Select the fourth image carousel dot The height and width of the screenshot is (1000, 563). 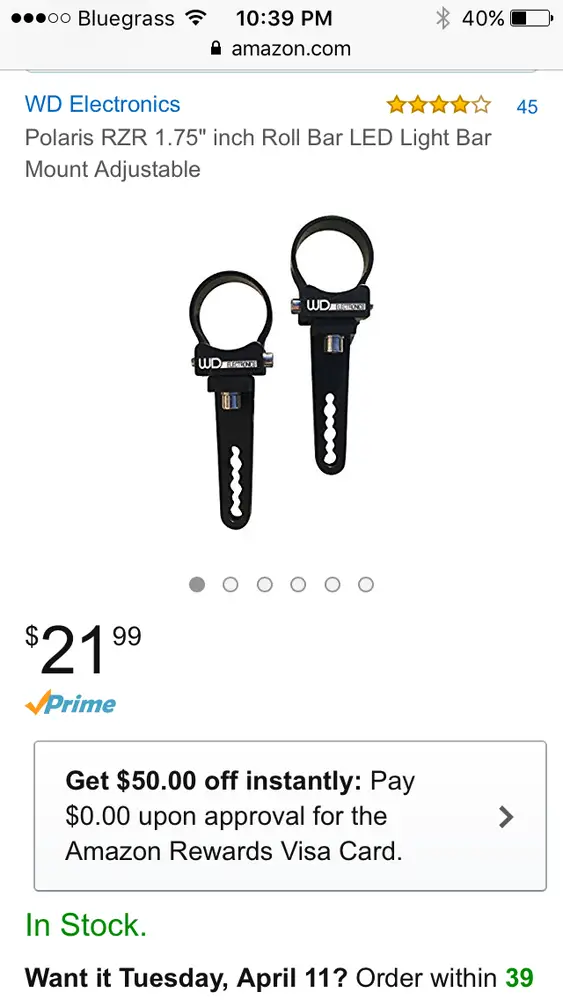[x=298, y=584]
